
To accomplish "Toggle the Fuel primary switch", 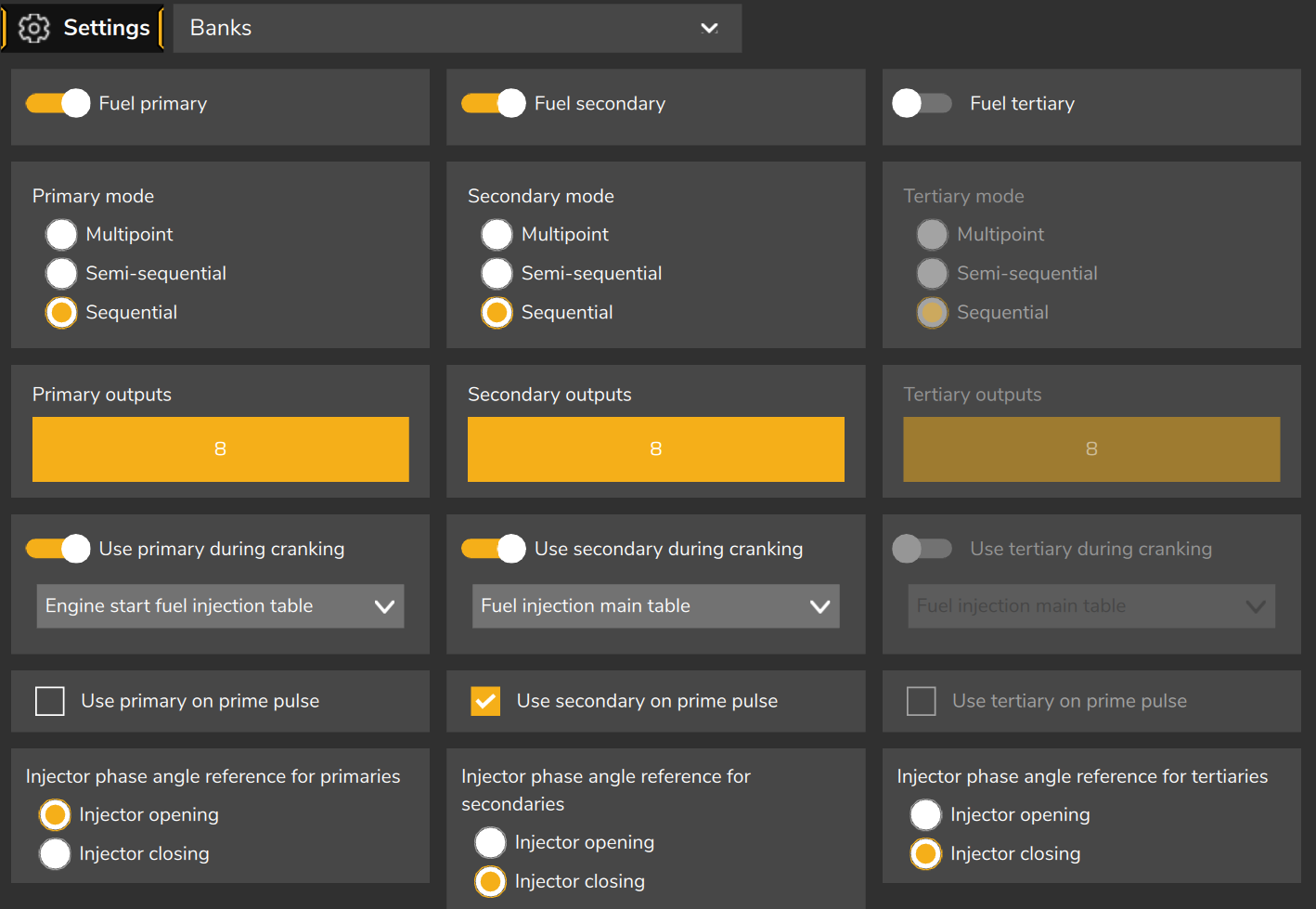I will (58, 103).
